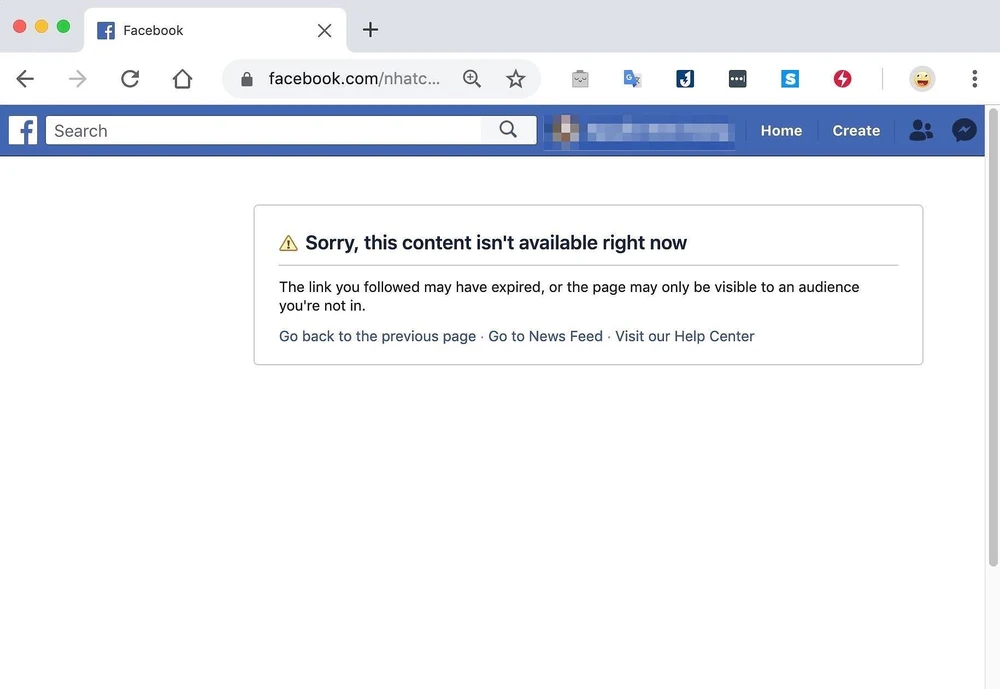Click the blue S extension icon
Screen dimensions: 1000x689
790,79
